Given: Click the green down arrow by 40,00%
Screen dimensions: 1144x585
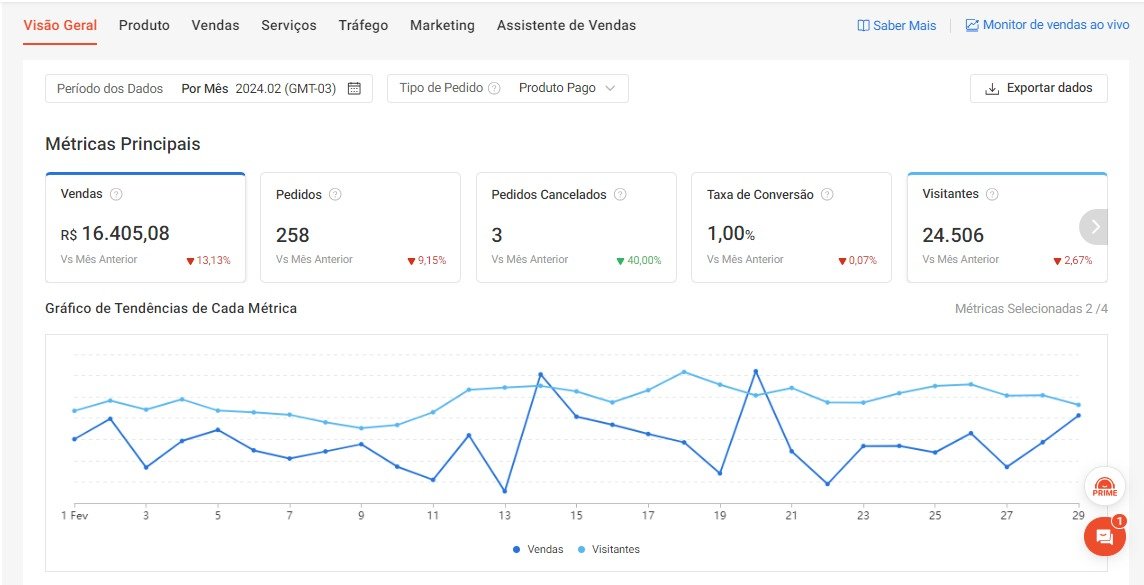Looking at the screenshot, I should click(x=621, y=261).
